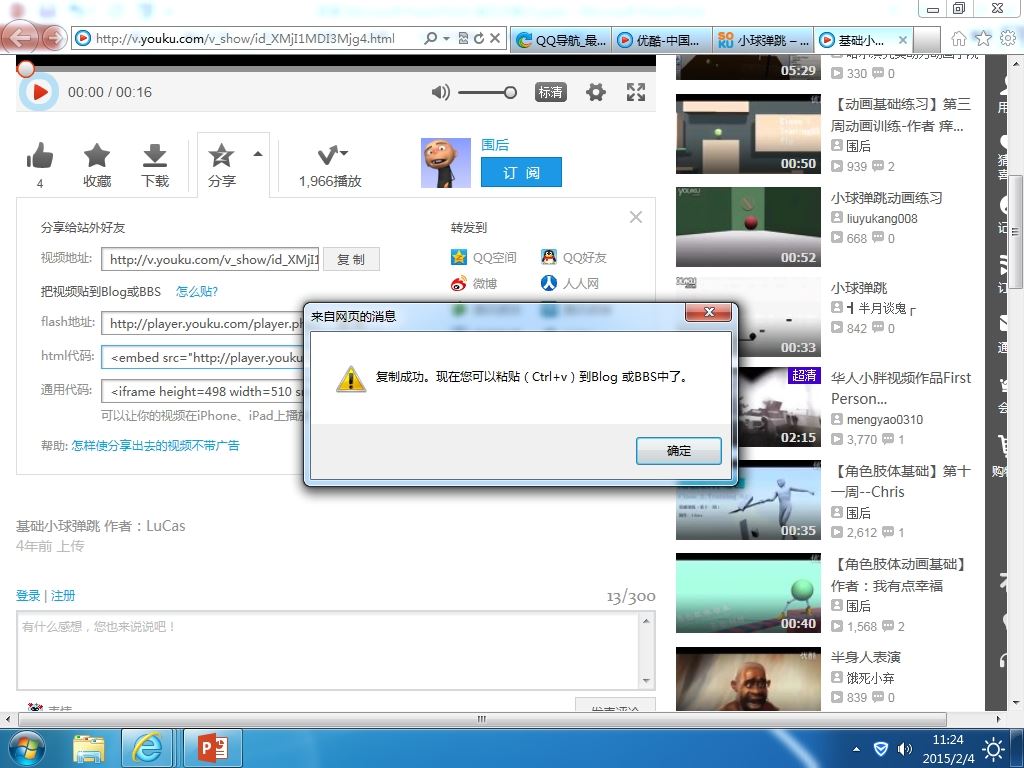Click the video progress bar handle

click(x=25, y=69)
